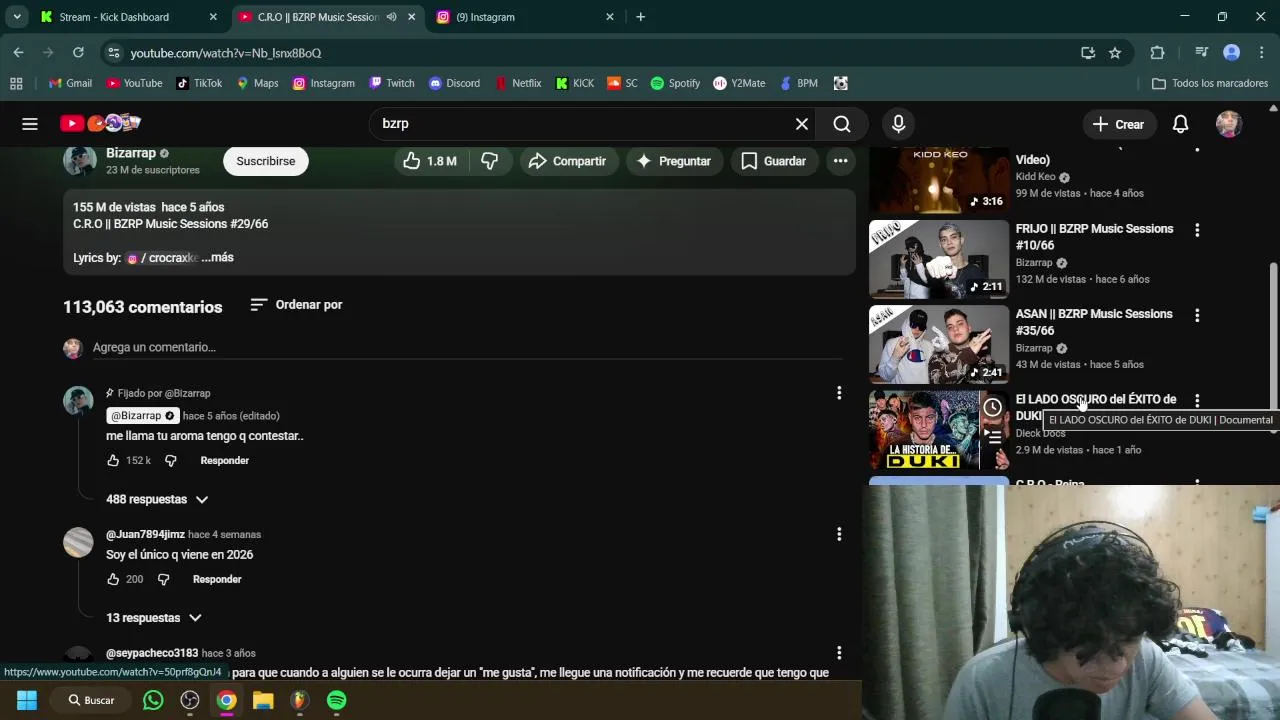This screenshot has height=720, width=1280.
Task: Focus the Agrega un comentario field
Action: click(x=467, y=347)
